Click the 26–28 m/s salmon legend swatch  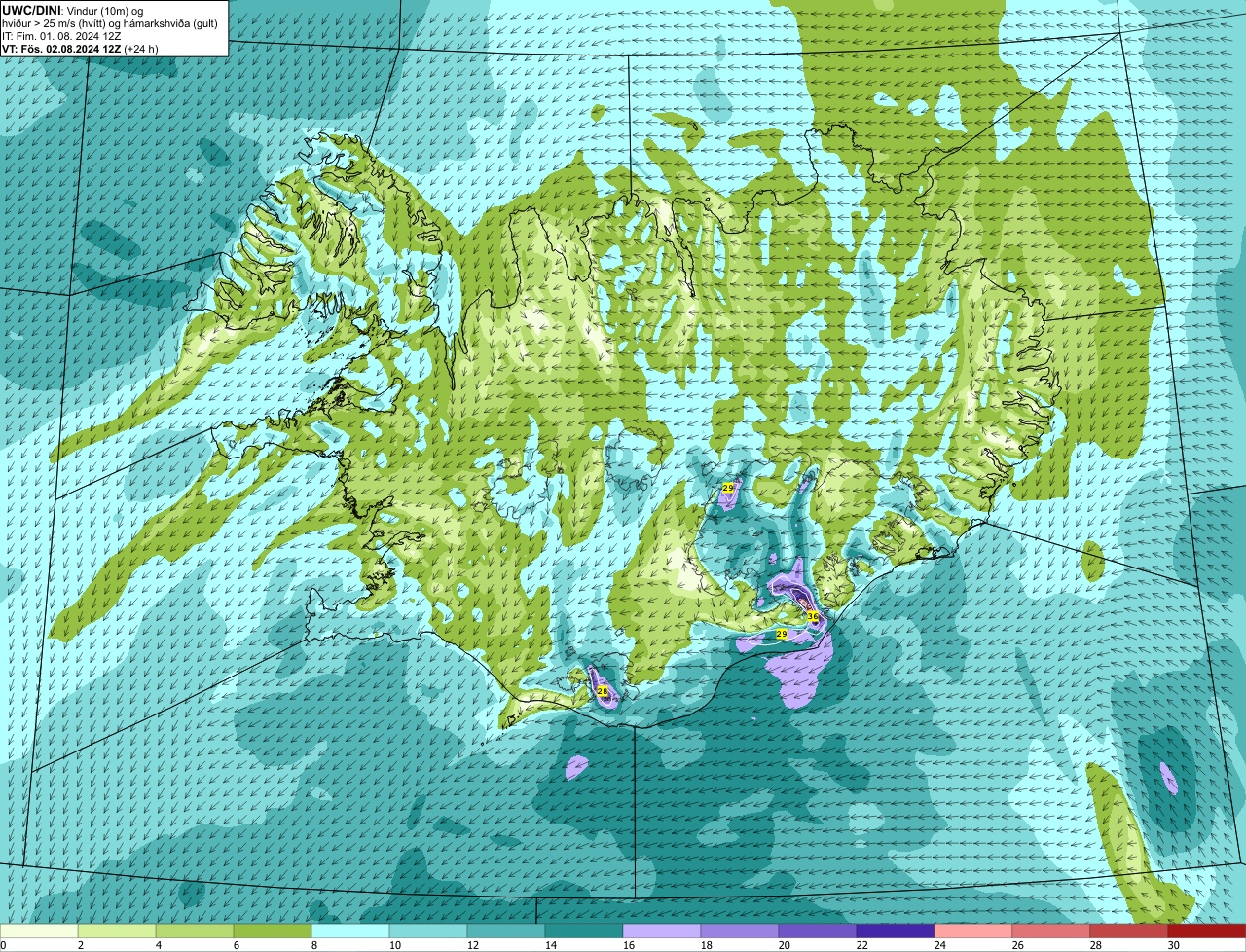[x=1051, y=932]
